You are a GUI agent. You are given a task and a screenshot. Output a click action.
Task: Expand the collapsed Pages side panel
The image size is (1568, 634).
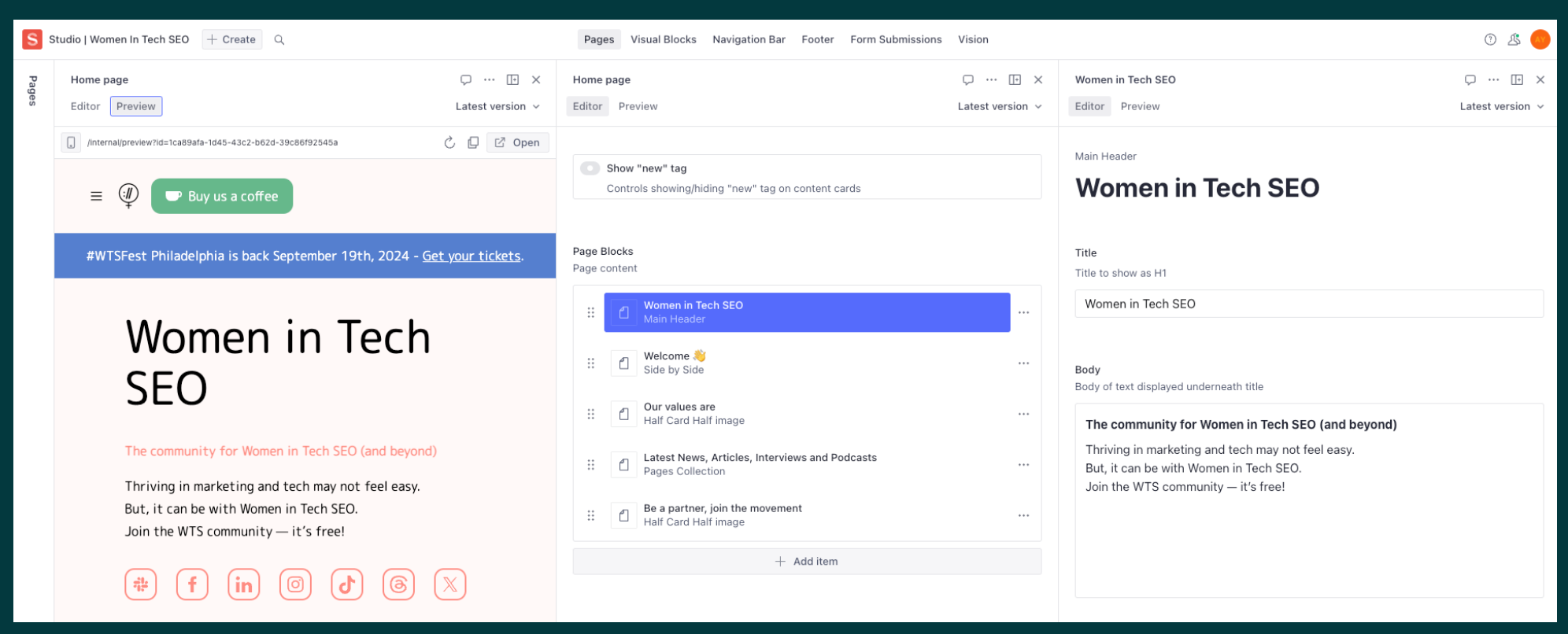click(x=33, y=90)
